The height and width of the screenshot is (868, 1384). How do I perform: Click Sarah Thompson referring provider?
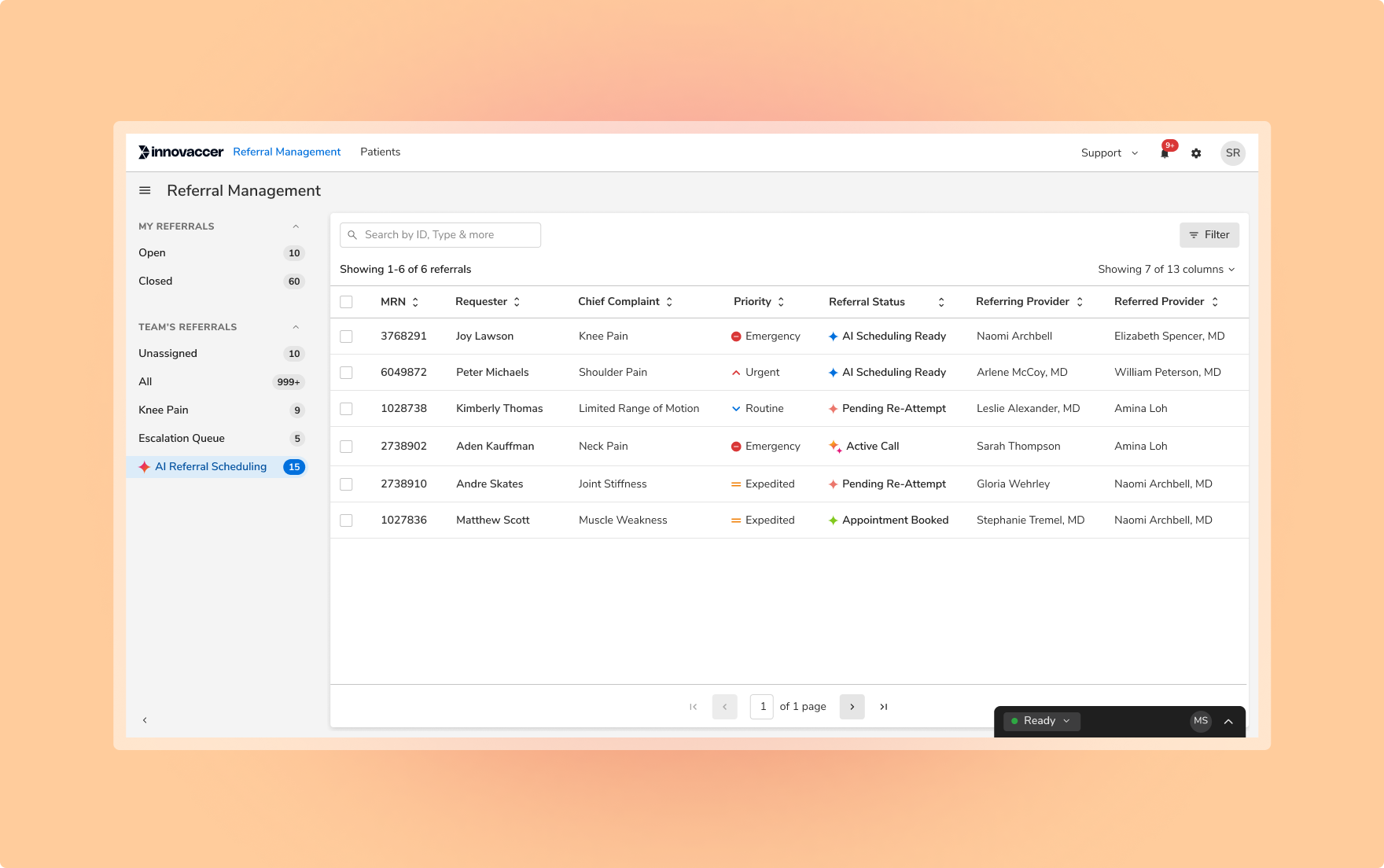[1018, 447]
